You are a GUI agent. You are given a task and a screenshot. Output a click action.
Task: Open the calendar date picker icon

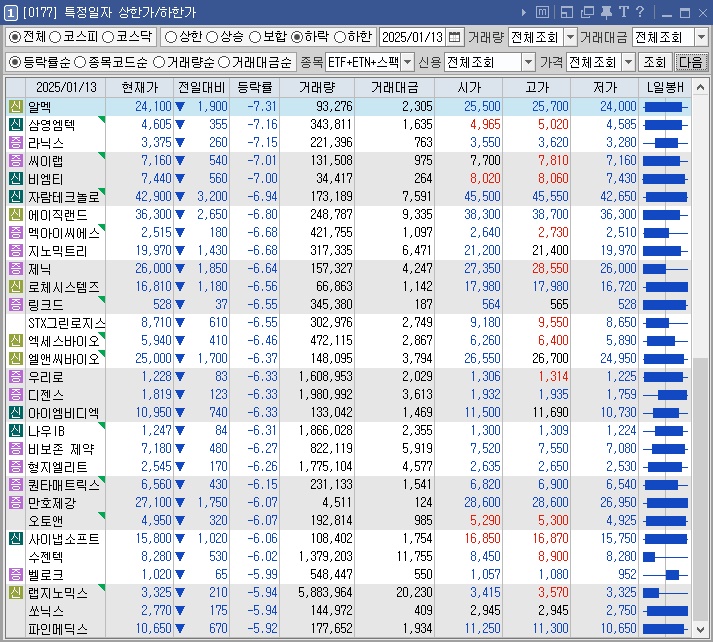[x=454, y=37]
